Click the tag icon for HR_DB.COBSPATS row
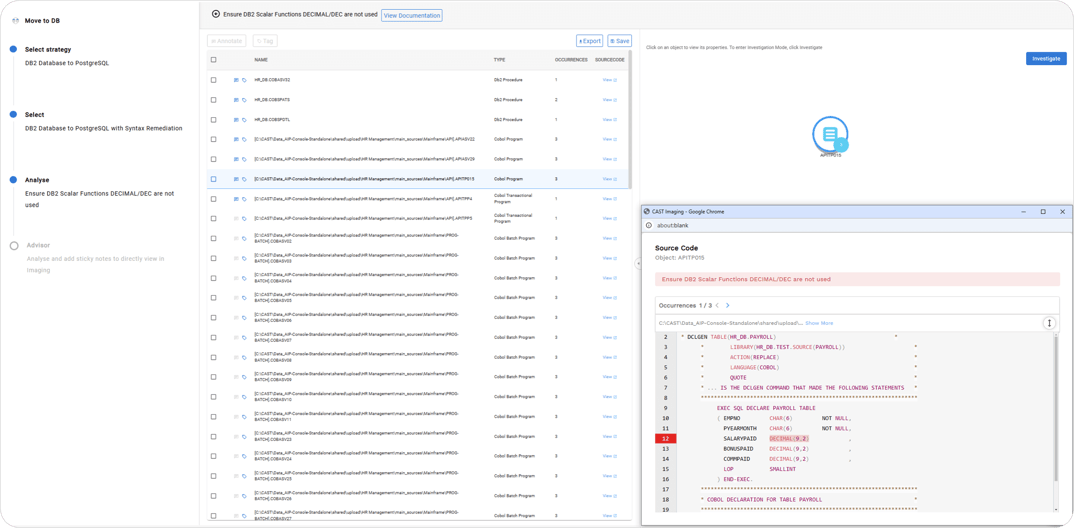The height and width of the screenshot is (528, 1074). click(x=244, y=100)
